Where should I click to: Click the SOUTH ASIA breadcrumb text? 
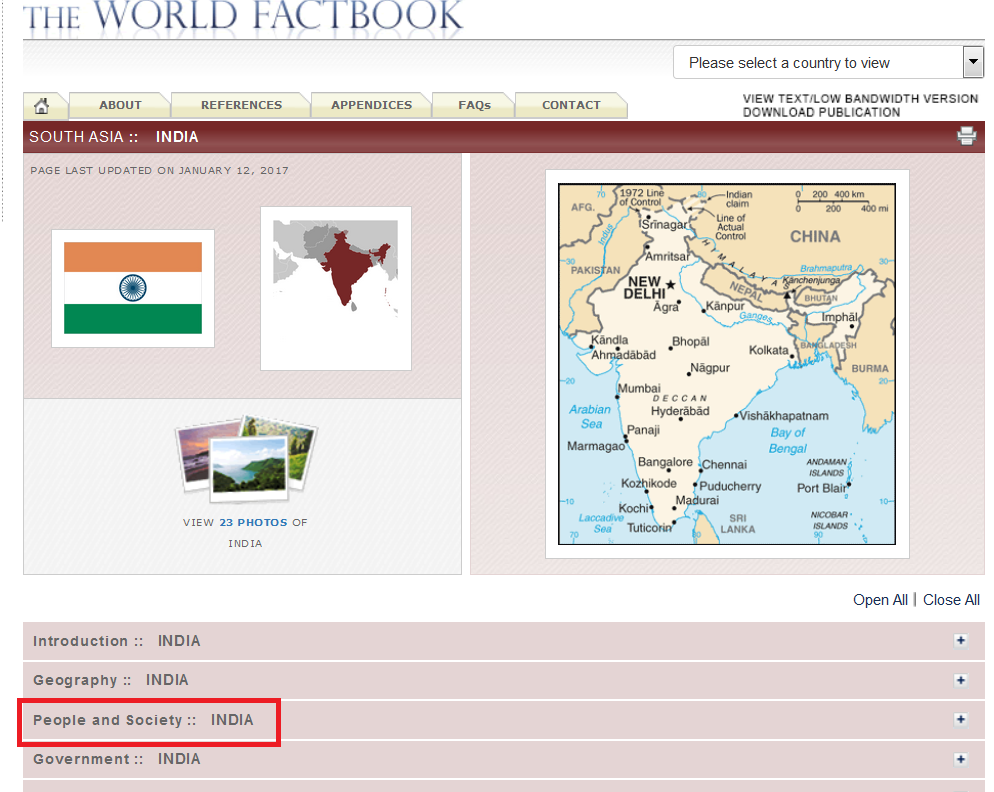(x=76, y=137)
